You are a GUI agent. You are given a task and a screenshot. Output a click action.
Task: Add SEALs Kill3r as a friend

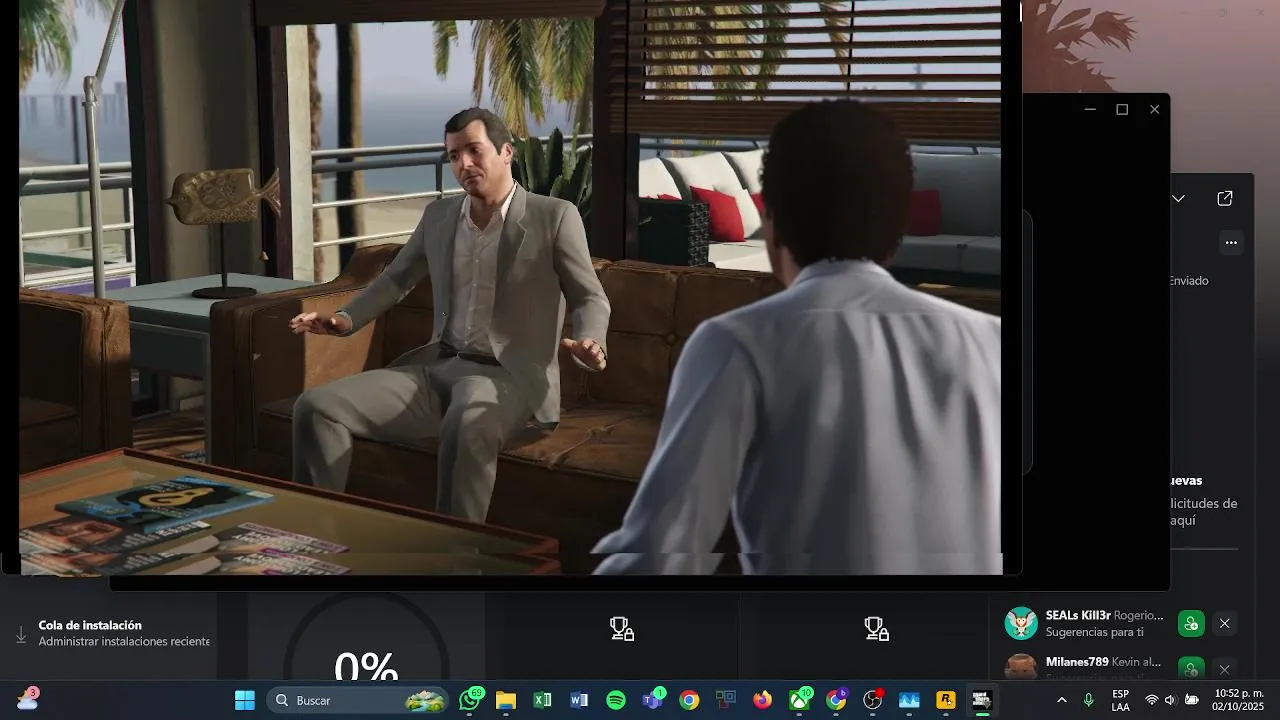pyautogui.click(x=1190, y=624)
